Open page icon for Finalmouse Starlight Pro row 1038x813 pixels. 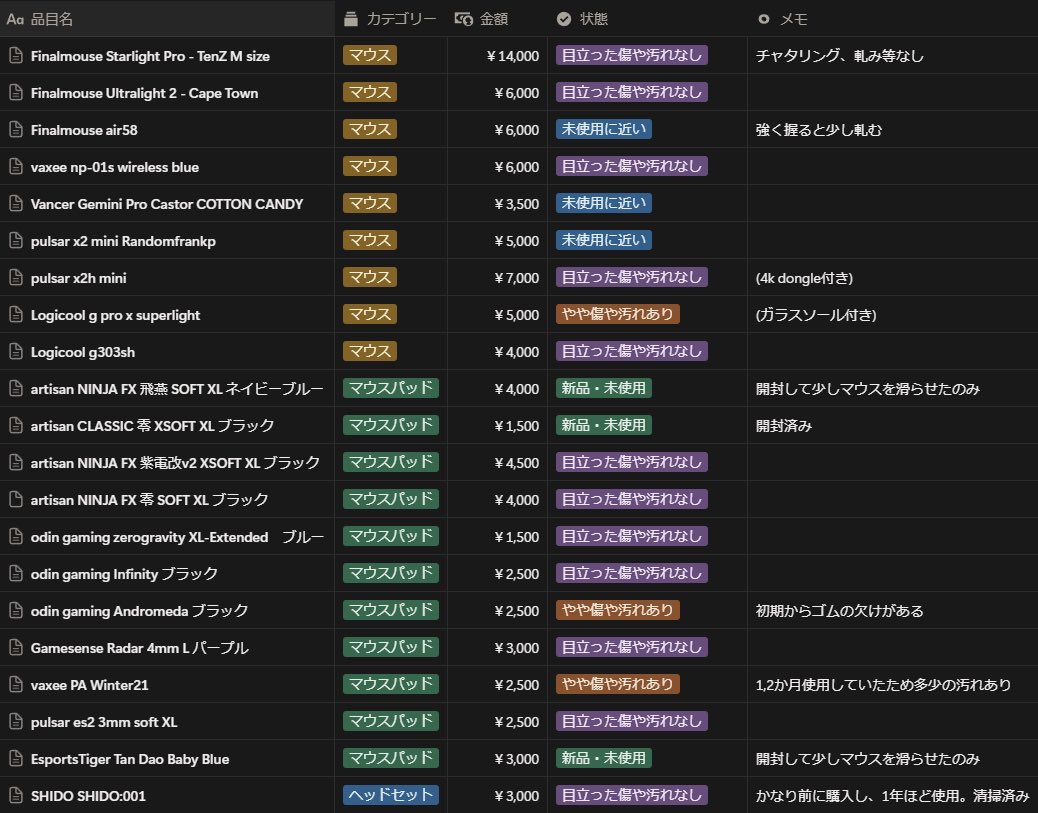tap(16, 56)
